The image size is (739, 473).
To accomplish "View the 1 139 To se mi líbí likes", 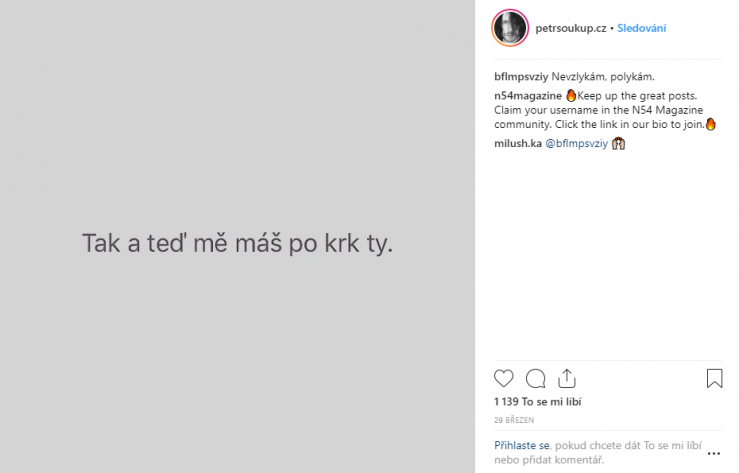I will pos(537,402).
